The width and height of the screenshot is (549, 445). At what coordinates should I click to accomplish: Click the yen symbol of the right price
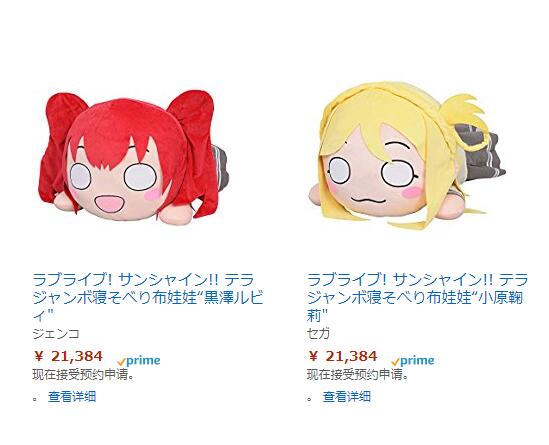tap(313, 357)
